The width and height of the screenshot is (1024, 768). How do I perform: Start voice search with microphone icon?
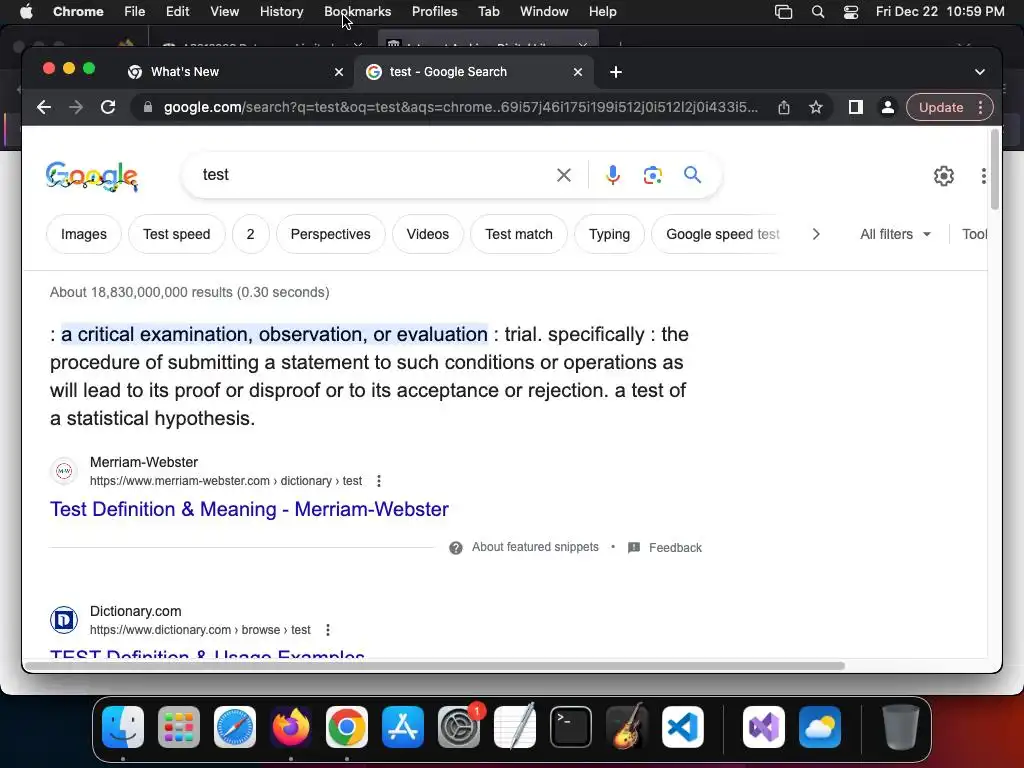(613, 175)
